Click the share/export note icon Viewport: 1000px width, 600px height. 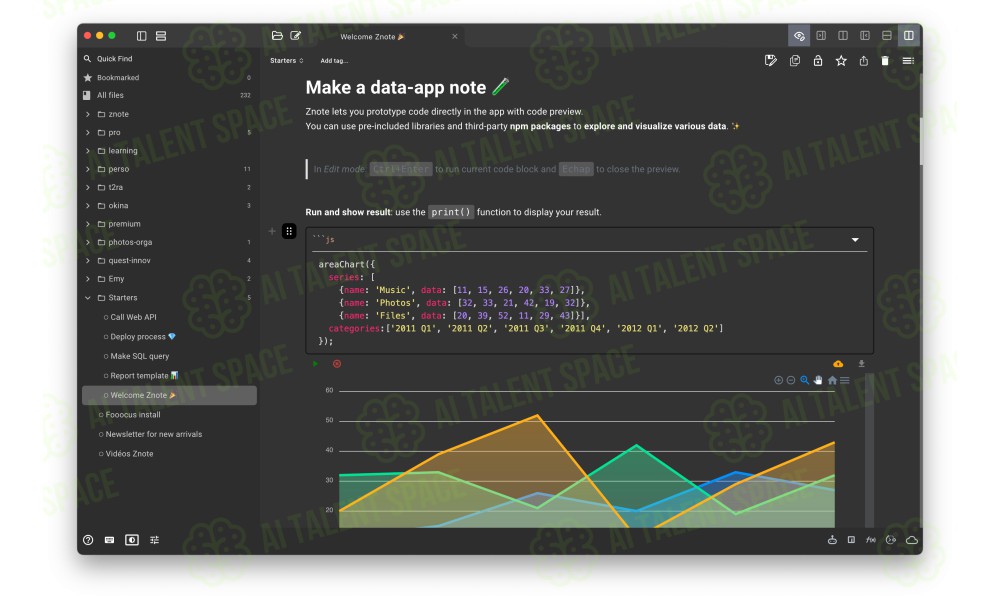click(x=864, y=61)
